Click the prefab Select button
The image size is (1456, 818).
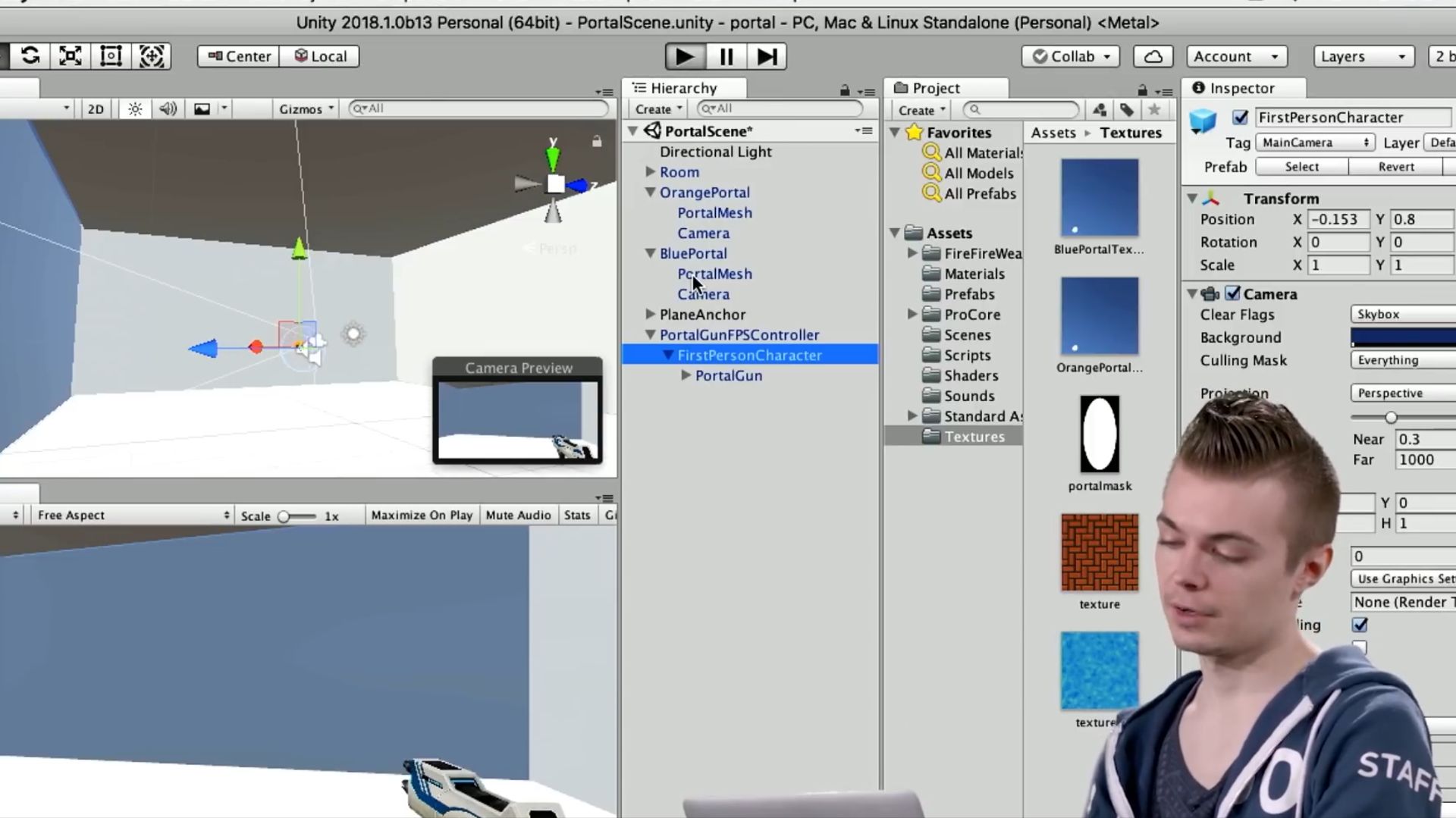tap(1302, 167)
